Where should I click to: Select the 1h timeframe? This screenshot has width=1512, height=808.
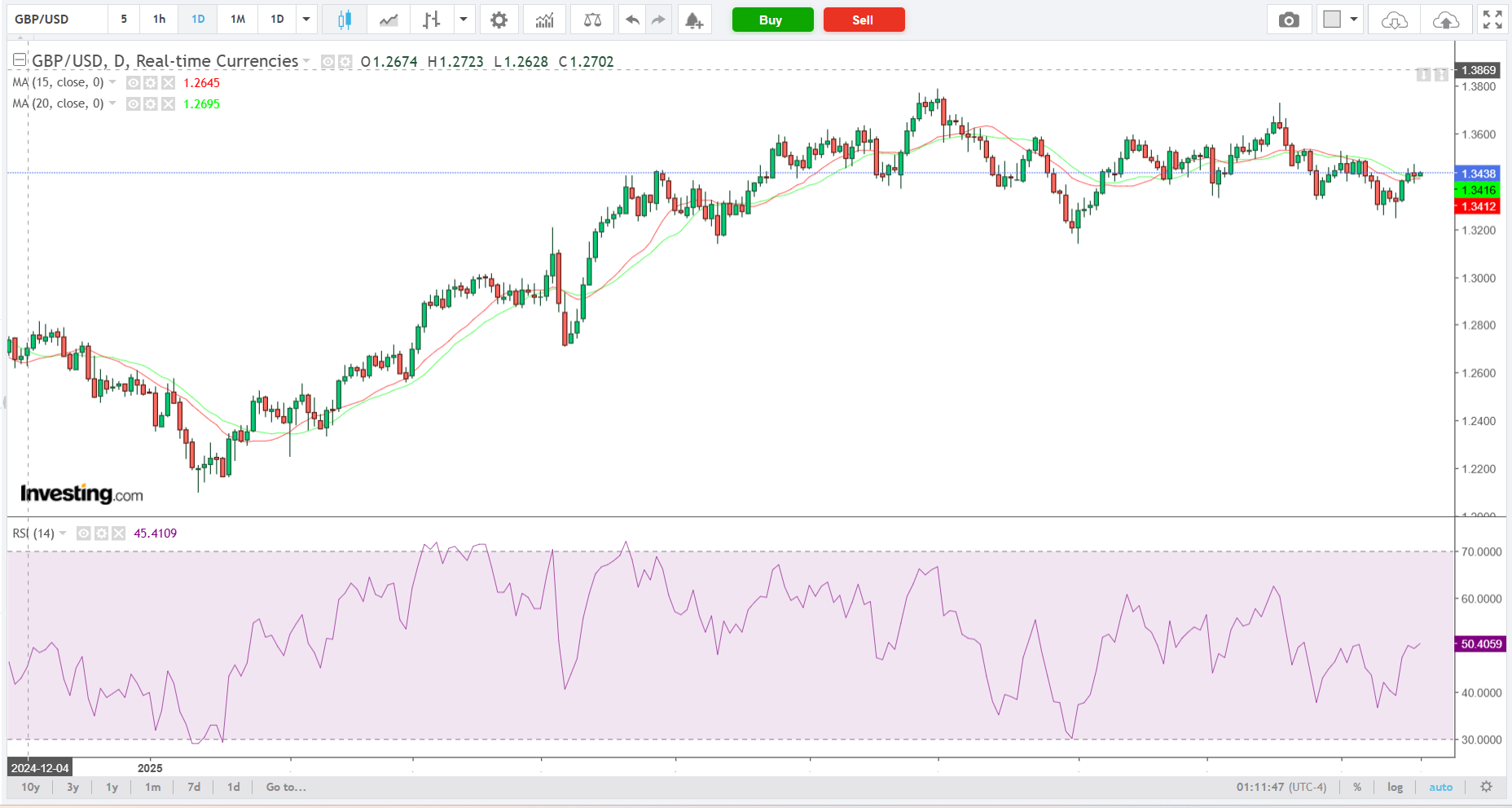click(x=159, y=20)
